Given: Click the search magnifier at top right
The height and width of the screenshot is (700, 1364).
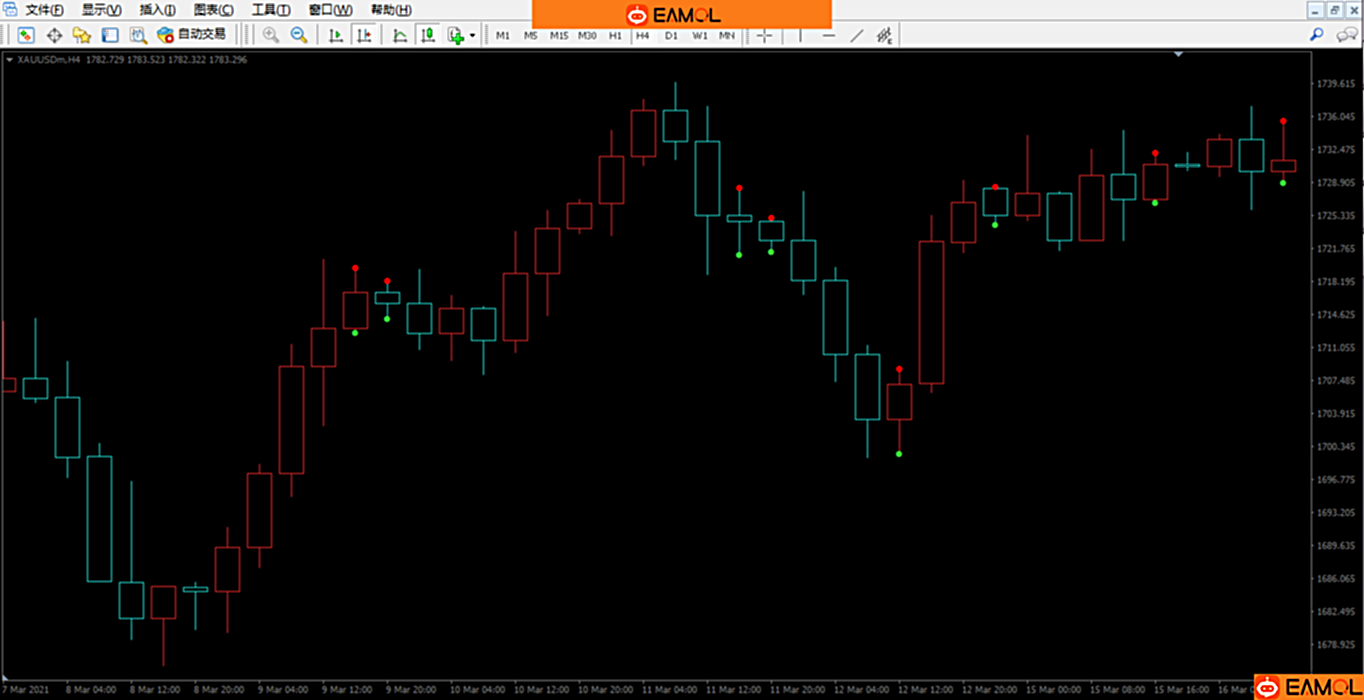Looking at the screenshot, I should (x=1317, y=35).
